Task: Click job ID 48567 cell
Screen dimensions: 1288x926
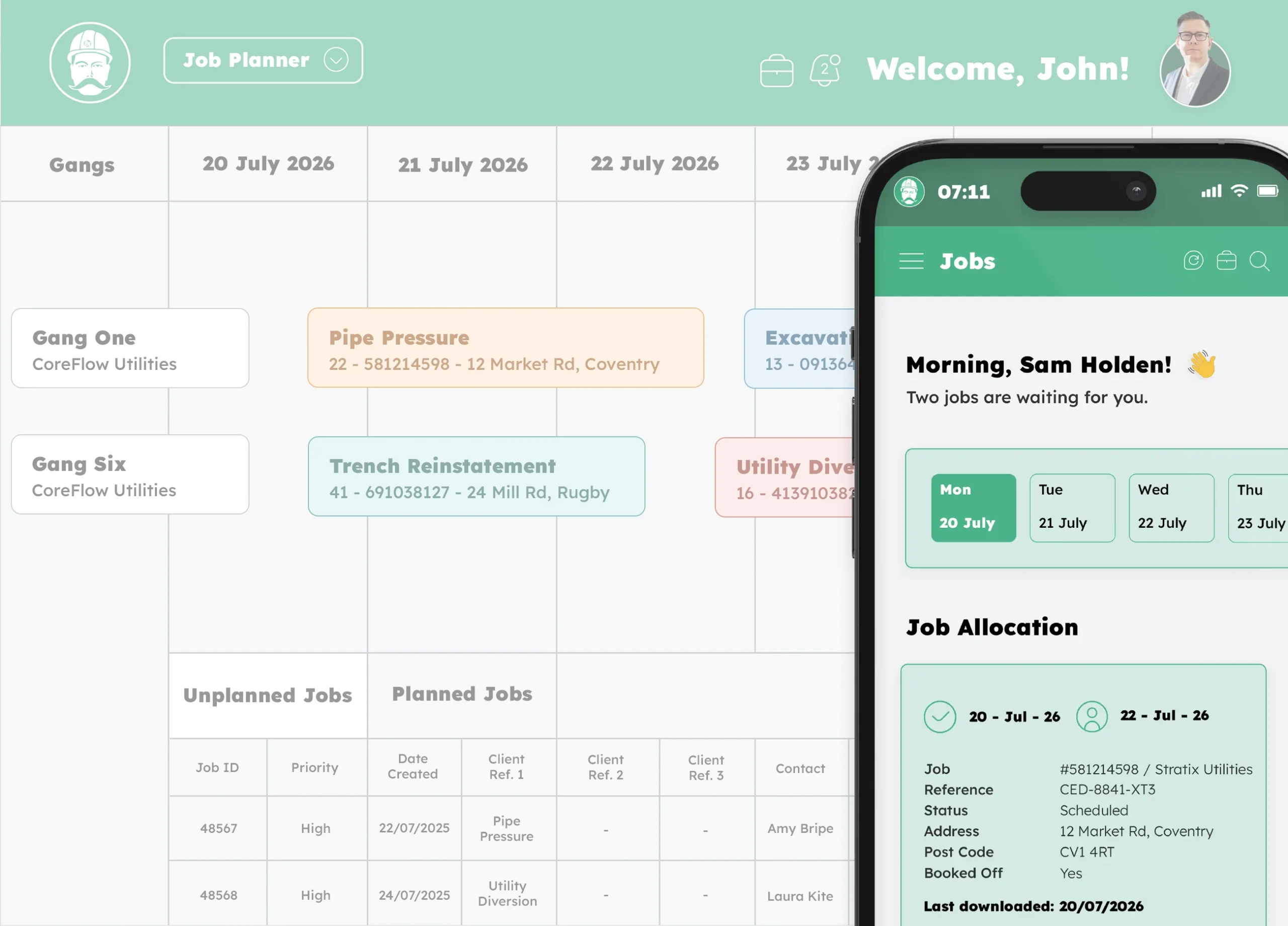Action: (x=218, y=828)
